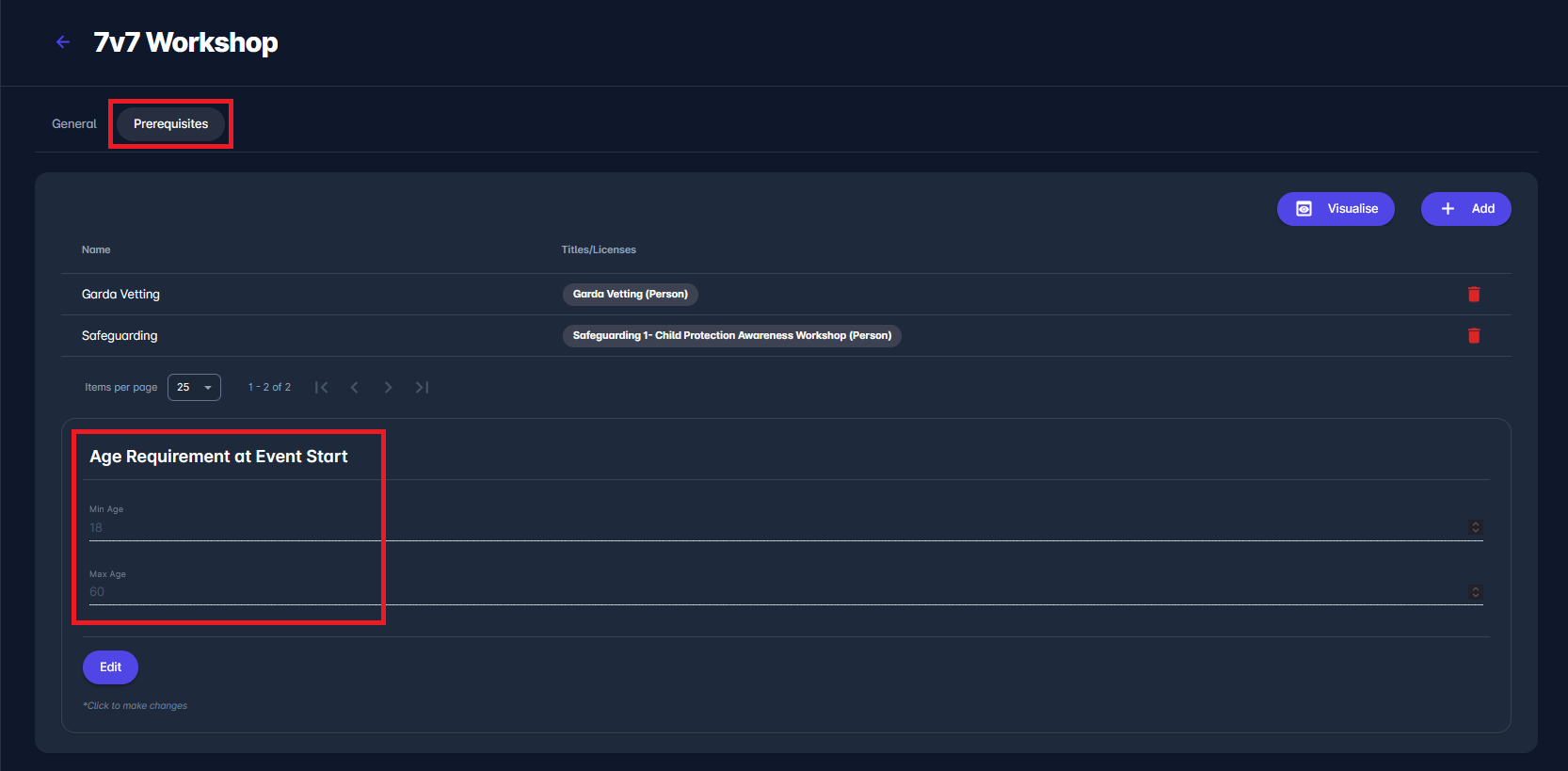The height and width of the screenshot is (771, 1568).
Task: Adjust the Max Age stepper arrows
Action: [1475, 592]
